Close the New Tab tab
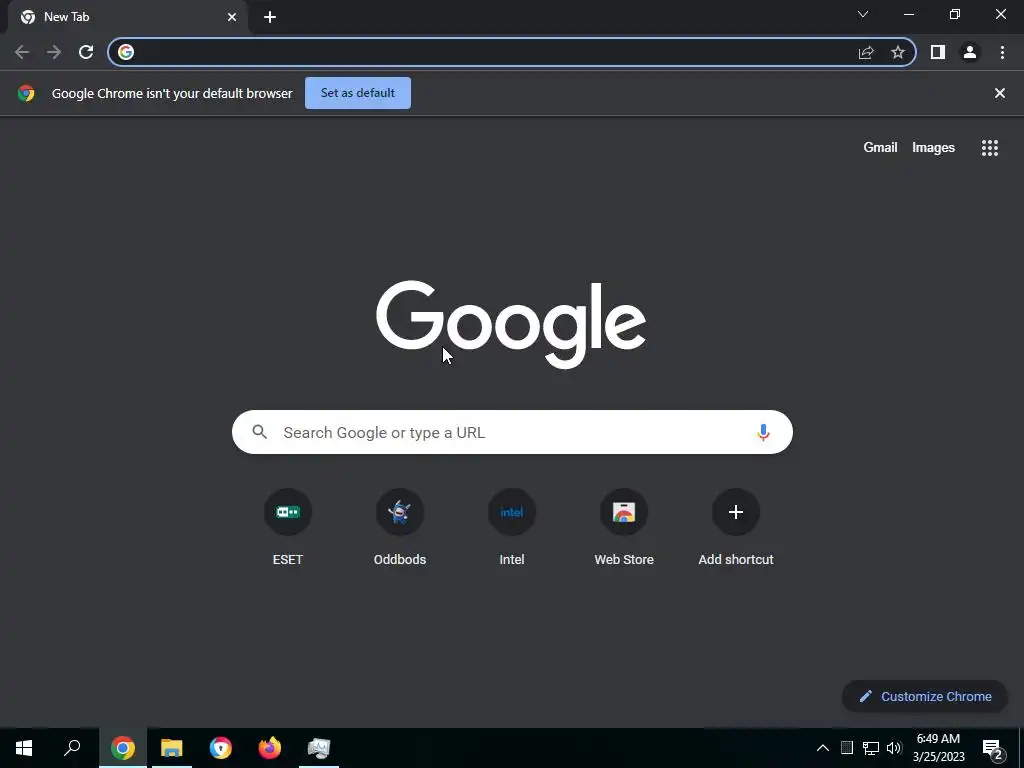This screenshot has width=1024, height=768. pyautogui.click(x=232, y=17)
